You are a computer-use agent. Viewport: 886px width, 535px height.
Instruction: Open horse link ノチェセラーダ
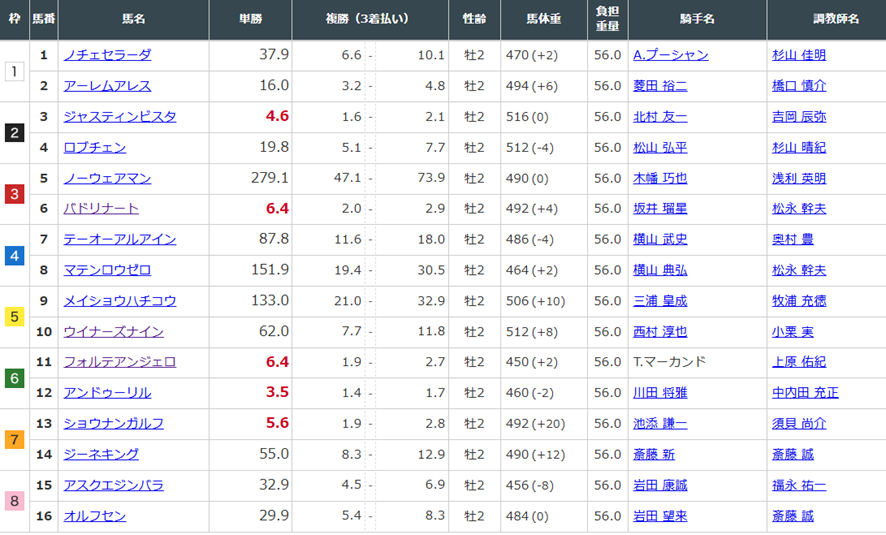click(107, 55)
